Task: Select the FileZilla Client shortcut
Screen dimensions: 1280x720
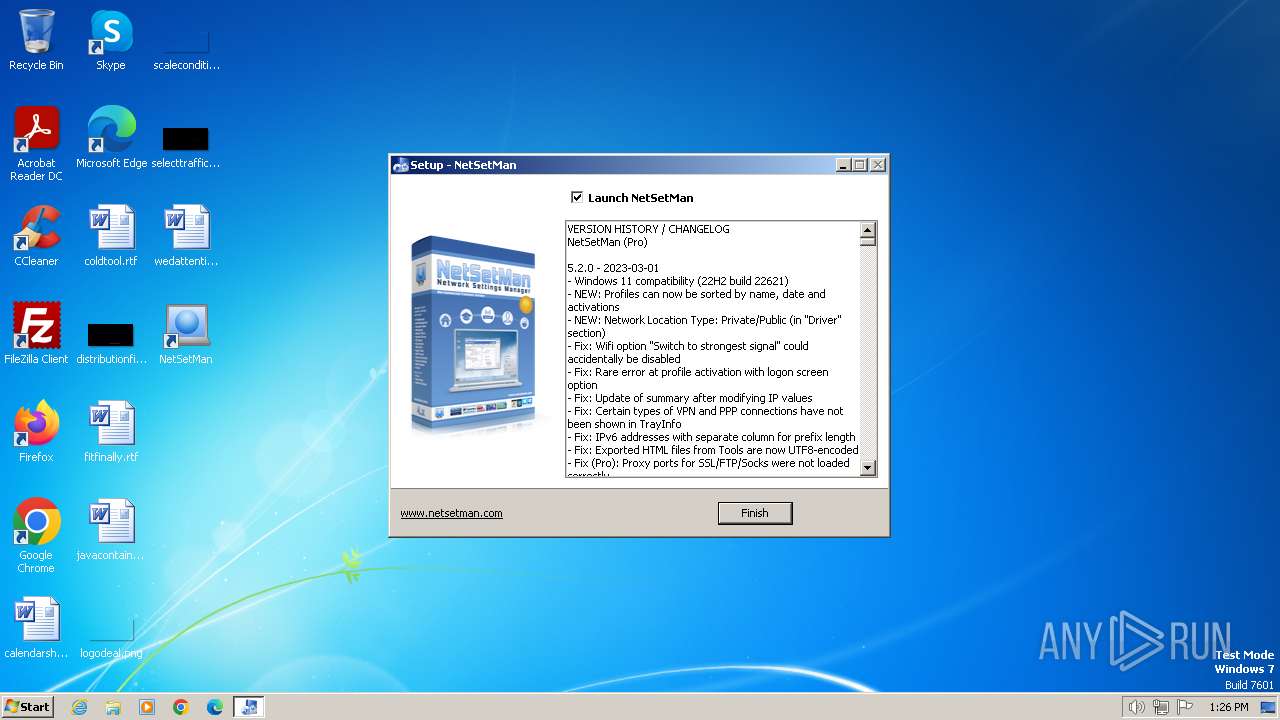Action: coord(36,334)
